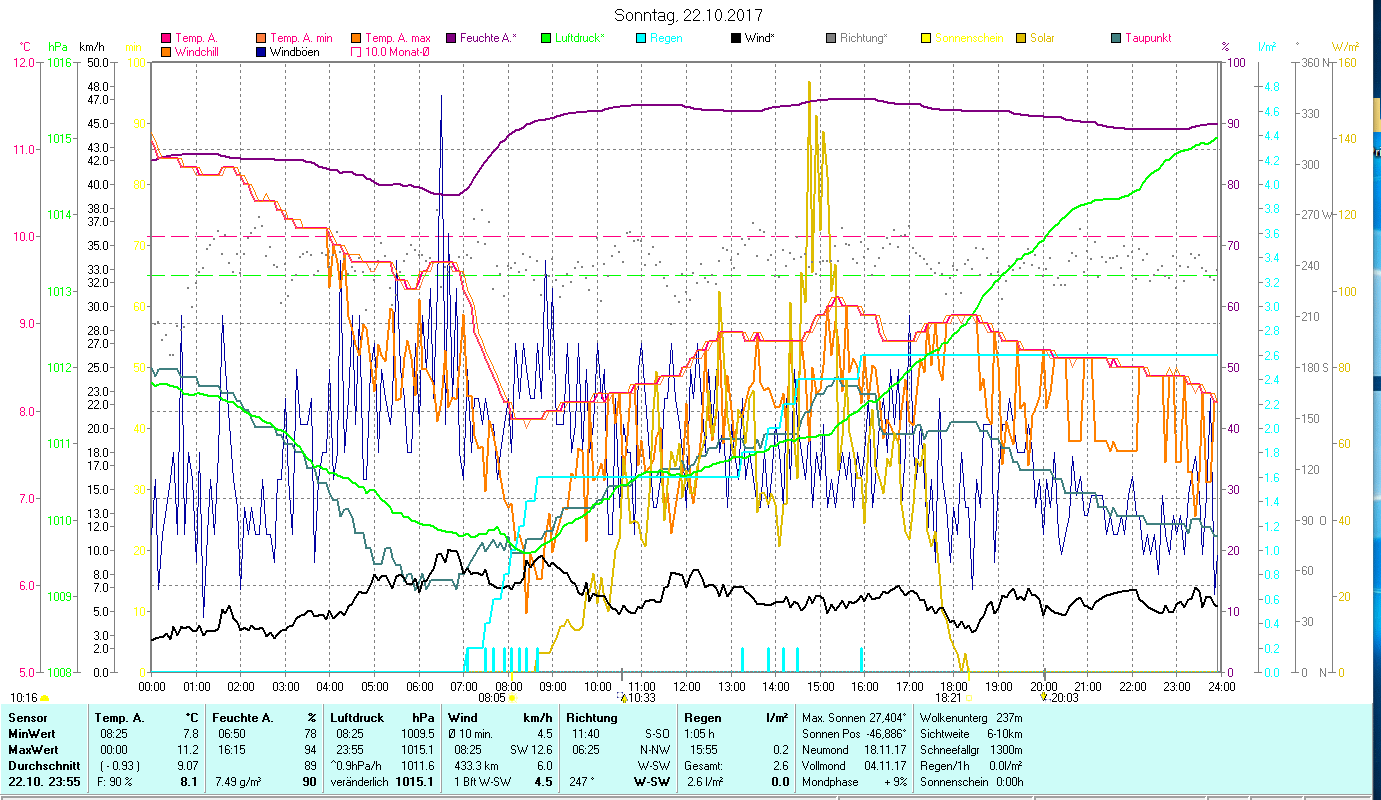This screenshot has height=800, width=1381.
Task: Click the "Vollmond" date row
Action: point(855,766)
